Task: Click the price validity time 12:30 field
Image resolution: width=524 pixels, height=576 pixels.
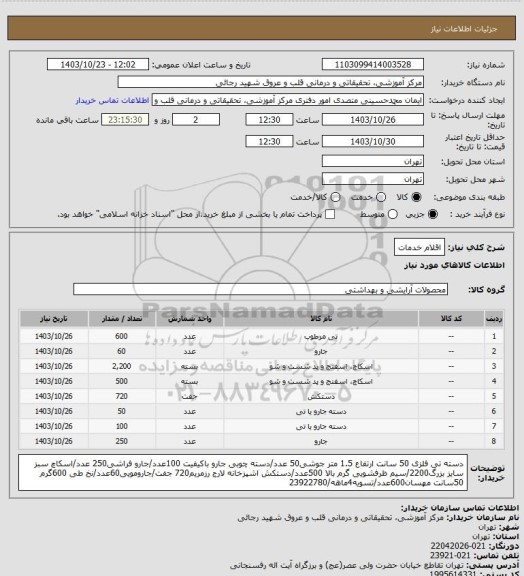Action: [x=269, y=141]
